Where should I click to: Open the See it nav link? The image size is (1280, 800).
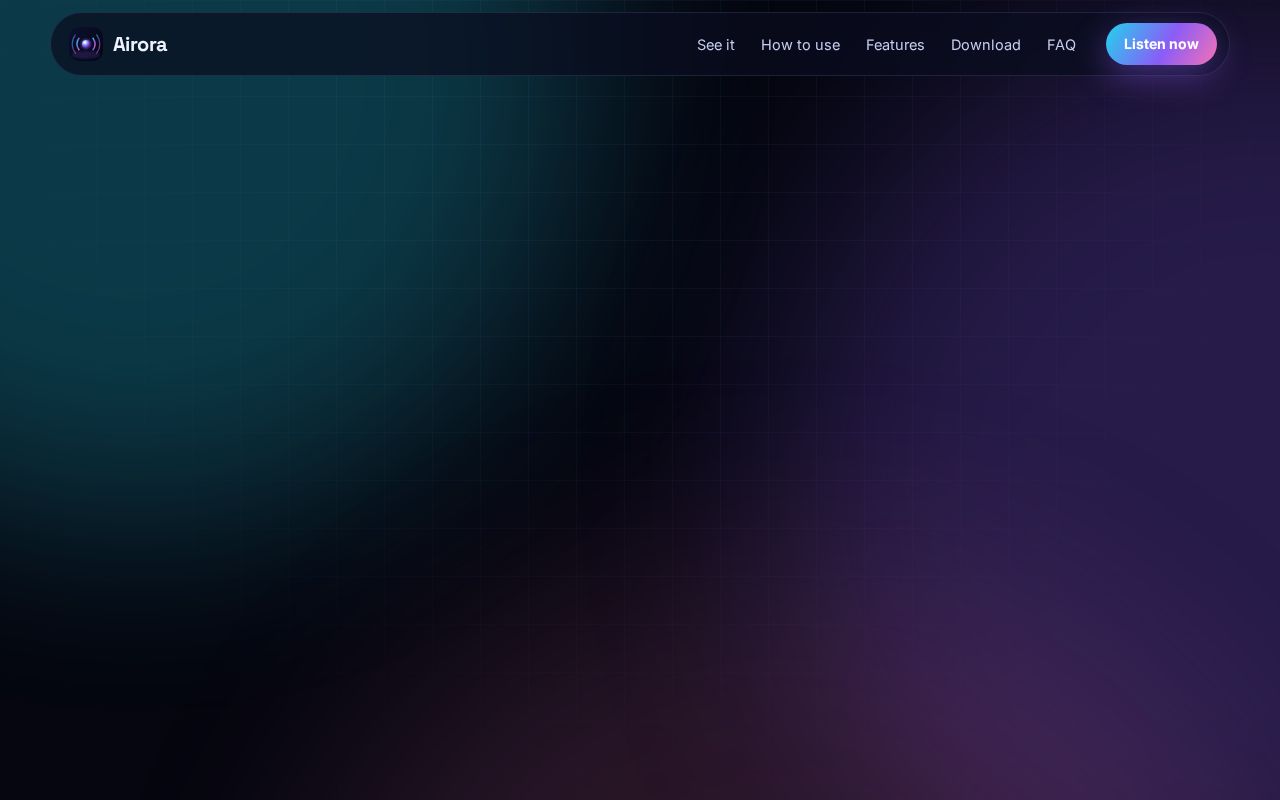pos(716,45)
